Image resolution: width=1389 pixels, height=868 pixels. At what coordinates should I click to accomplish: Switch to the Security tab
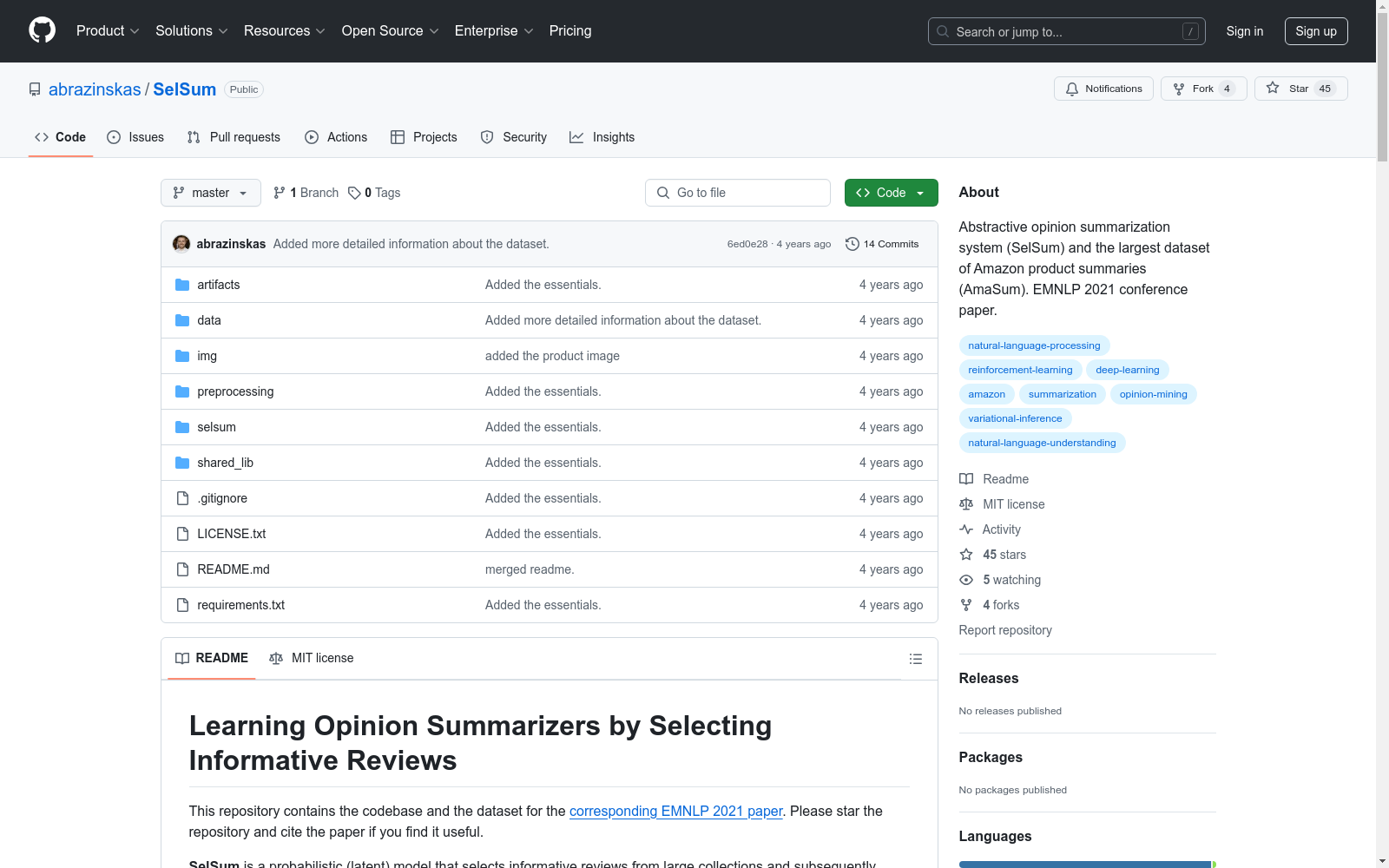click(514, 137)
